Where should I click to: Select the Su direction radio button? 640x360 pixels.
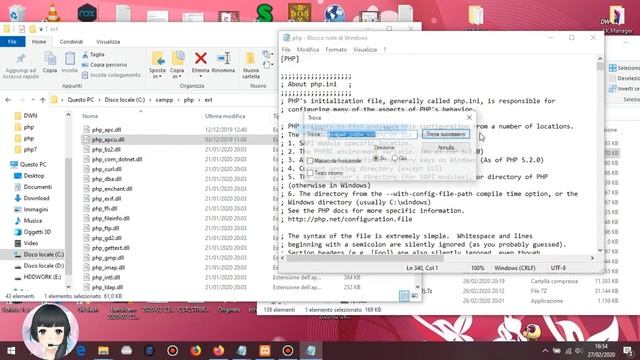[376, 158]
